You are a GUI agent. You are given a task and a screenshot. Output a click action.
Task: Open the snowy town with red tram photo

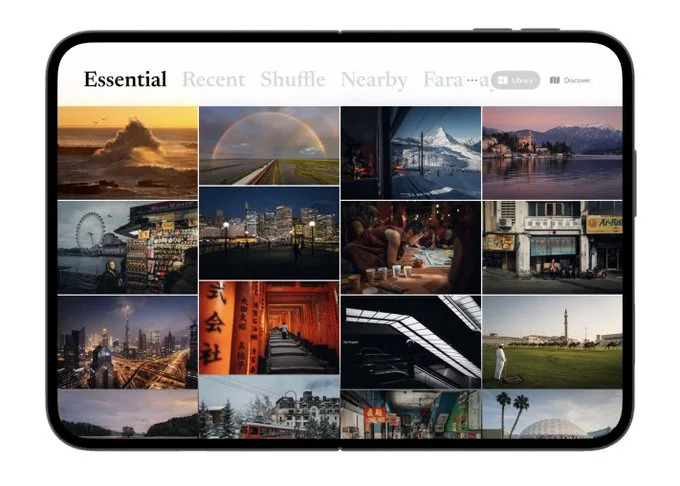[269, 407]
